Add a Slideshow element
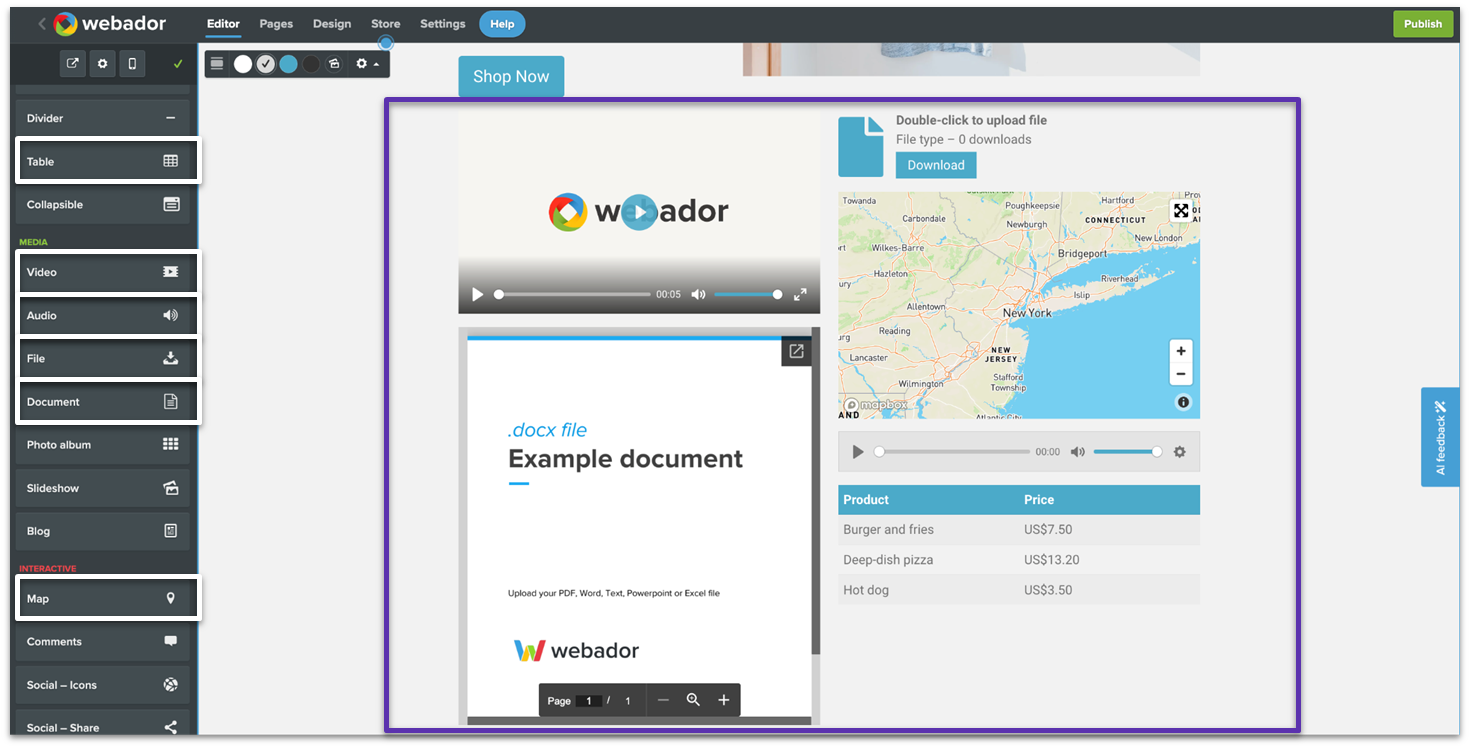 (x=102, y=488)
